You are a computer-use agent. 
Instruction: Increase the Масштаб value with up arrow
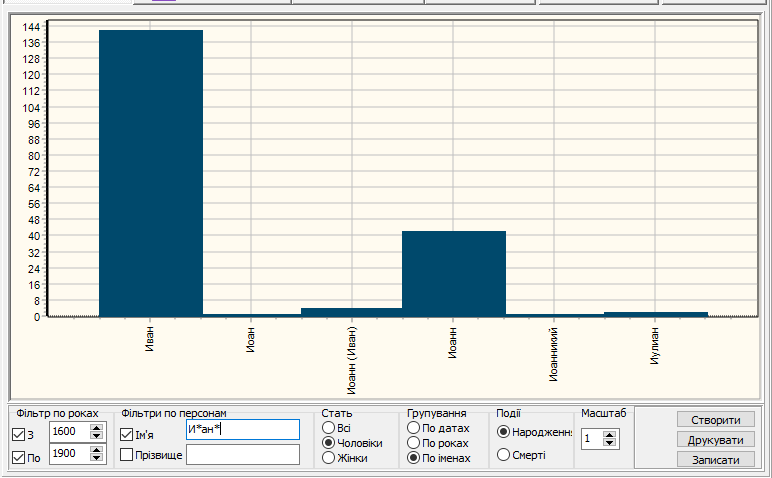click(x=611, y=434)
